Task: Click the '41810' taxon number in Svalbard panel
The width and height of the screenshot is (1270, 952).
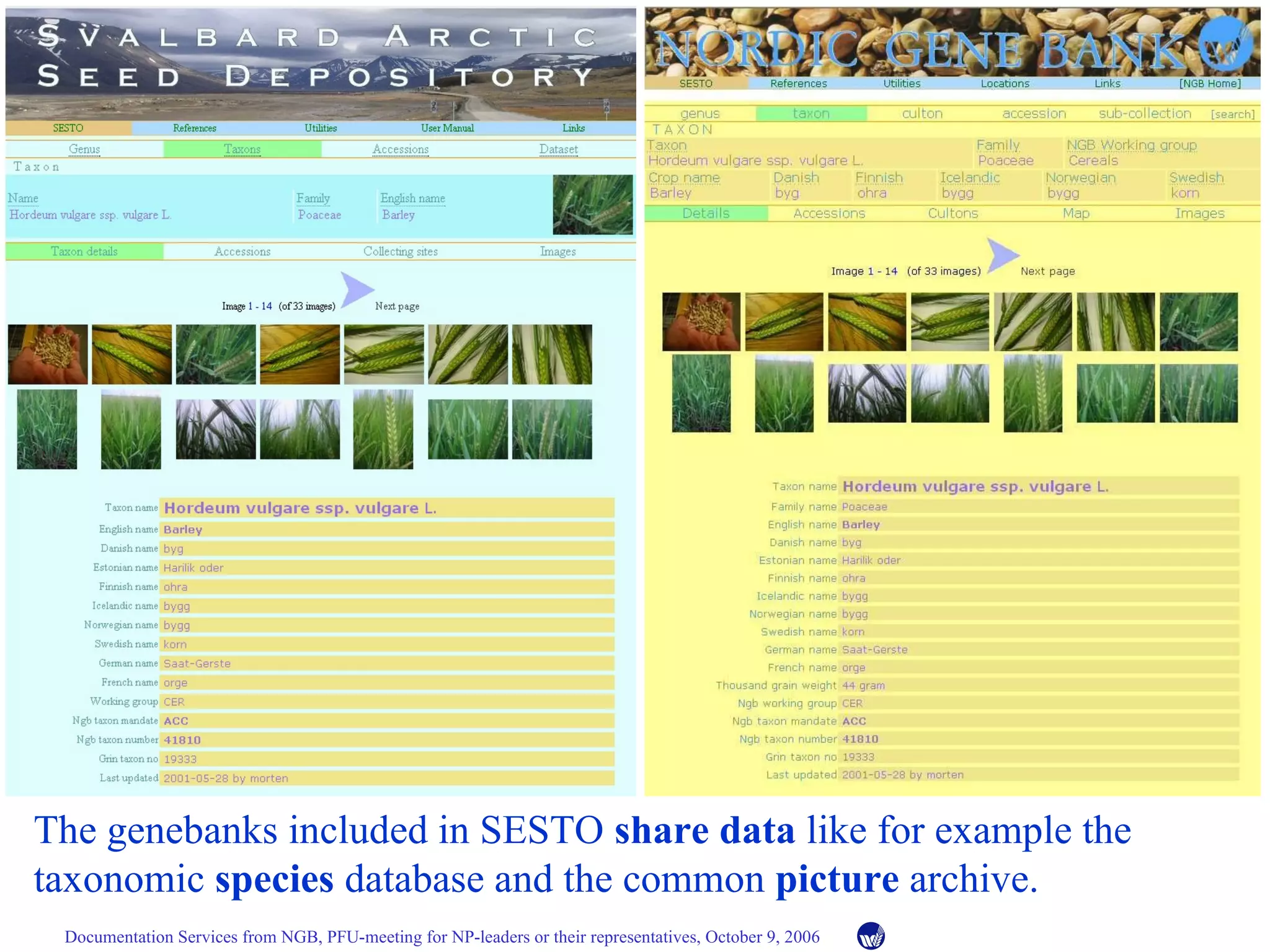Action: click(182, 740)
